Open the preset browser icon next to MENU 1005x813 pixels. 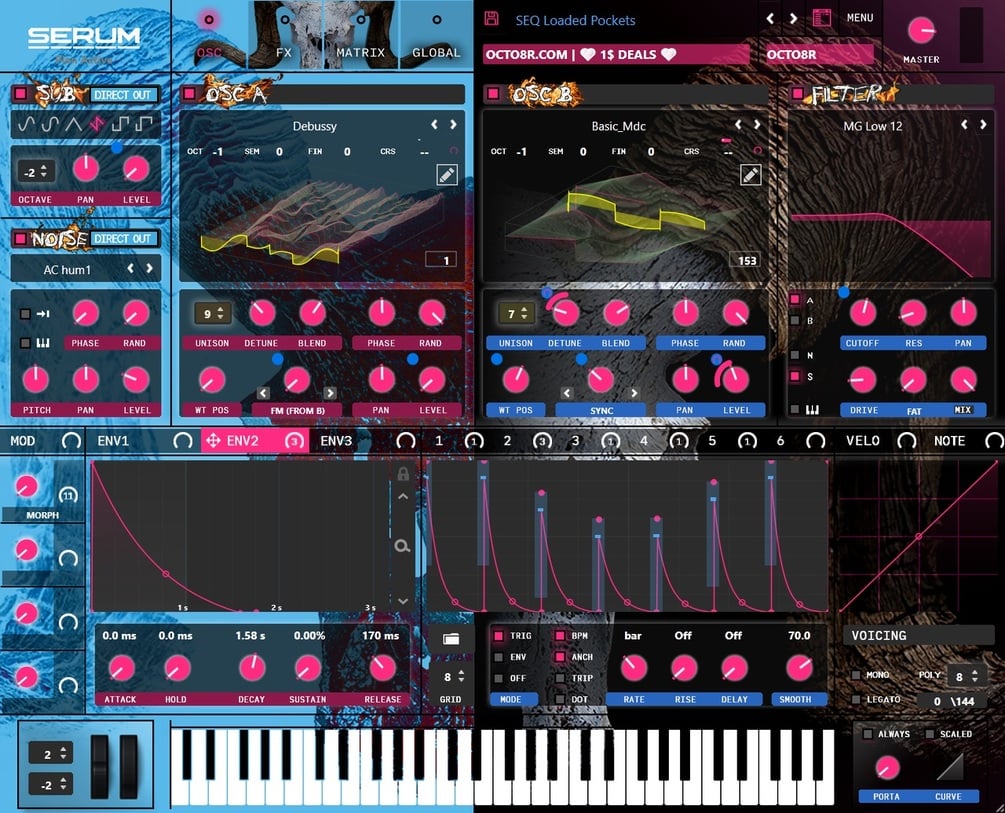click(x=822, y=18)
